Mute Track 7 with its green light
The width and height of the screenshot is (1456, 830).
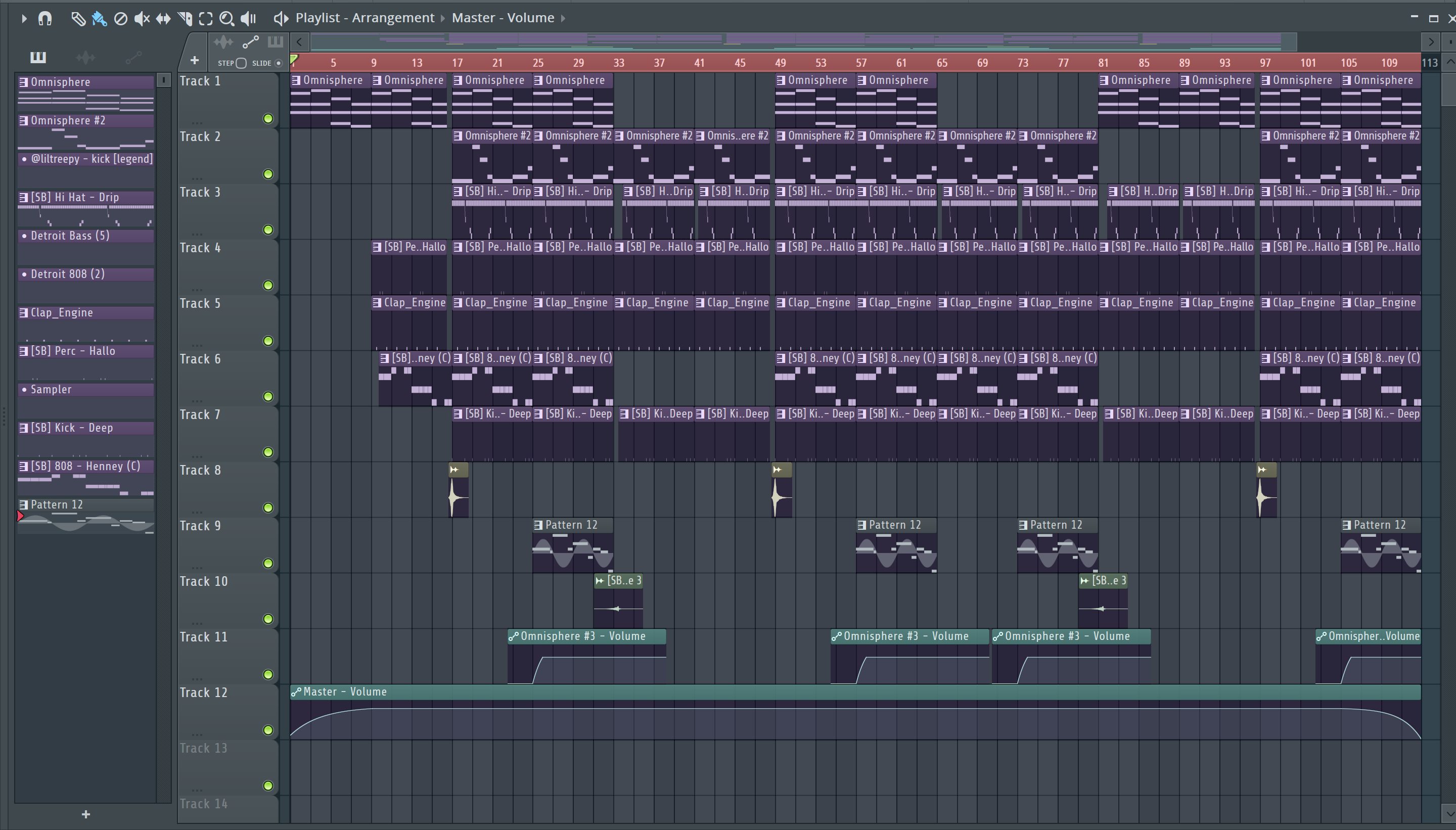(268, 452)
